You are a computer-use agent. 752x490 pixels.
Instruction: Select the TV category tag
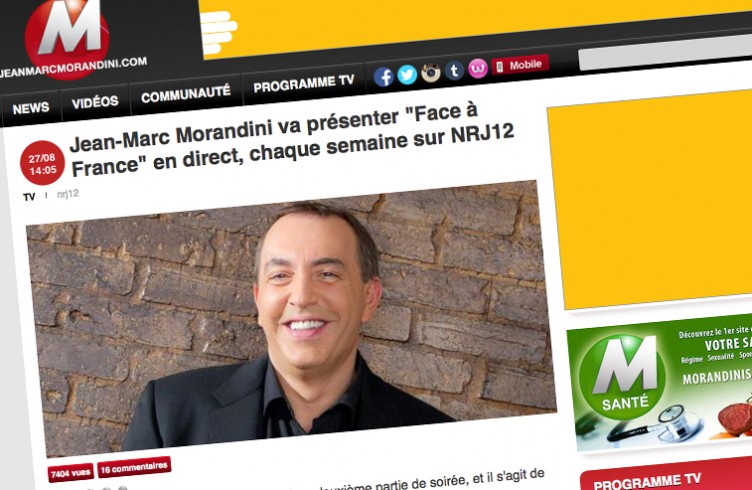coord(29,197)
